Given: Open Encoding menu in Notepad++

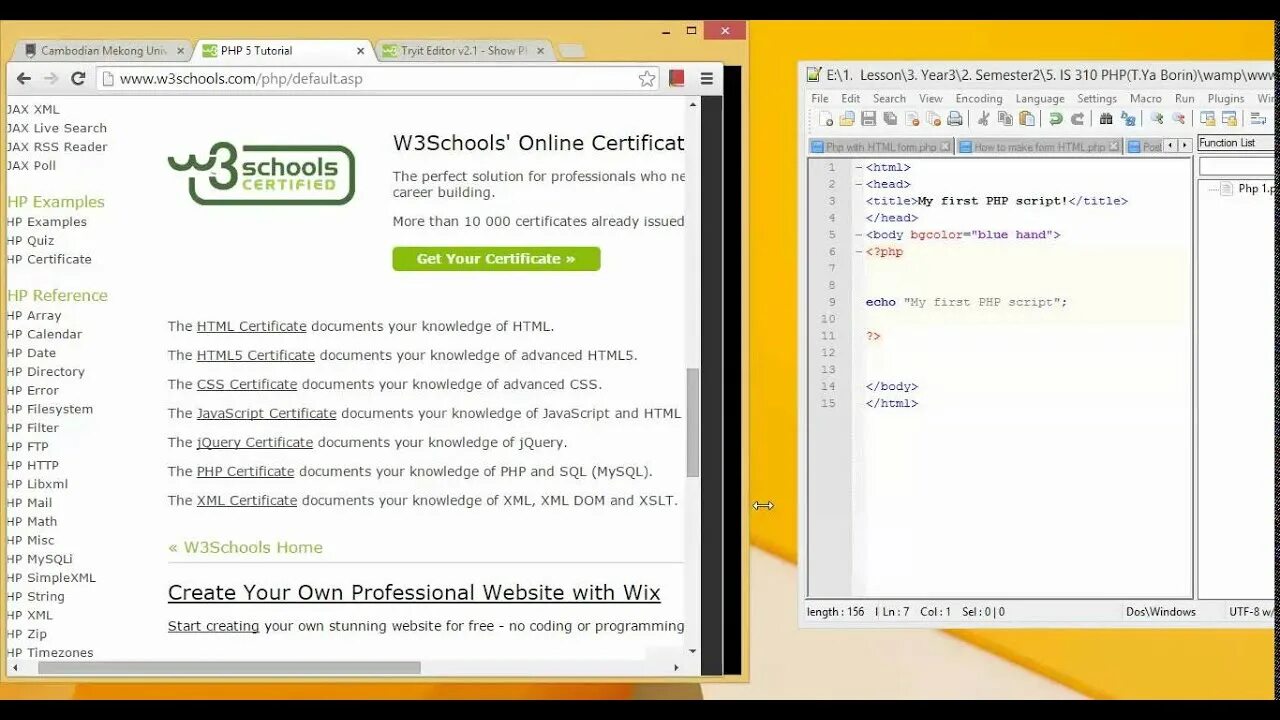Looking at the screenshot, I should pos(979,98).
